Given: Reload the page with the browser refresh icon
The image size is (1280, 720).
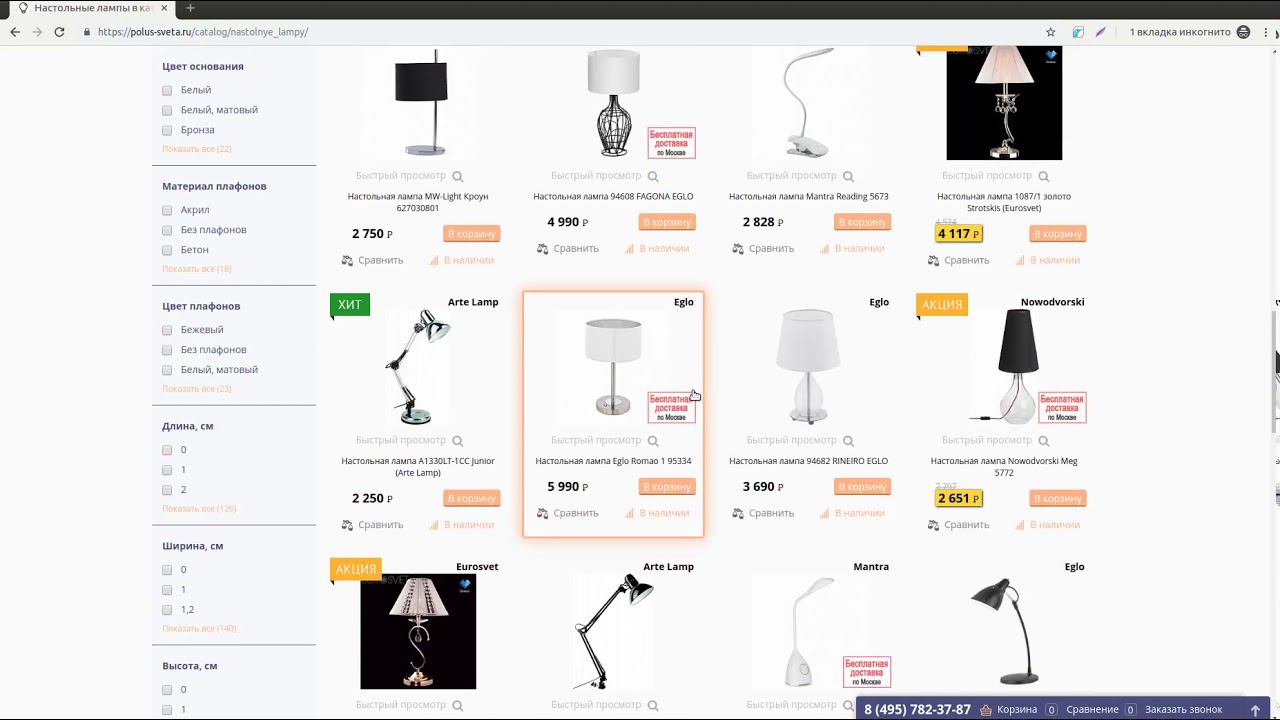Looking at the screenshot, I should click(59, 32).
